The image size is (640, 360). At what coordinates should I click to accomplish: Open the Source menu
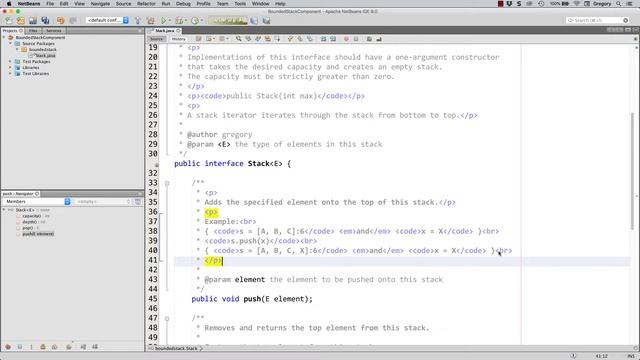(123, 4)
